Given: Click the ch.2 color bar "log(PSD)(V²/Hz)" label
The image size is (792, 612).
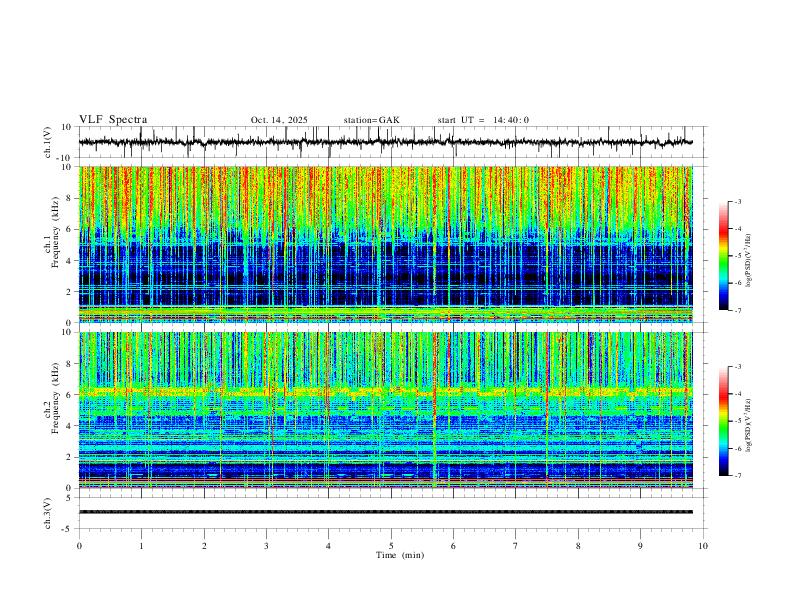Looking at the screenshot, I should coord(749,425).
